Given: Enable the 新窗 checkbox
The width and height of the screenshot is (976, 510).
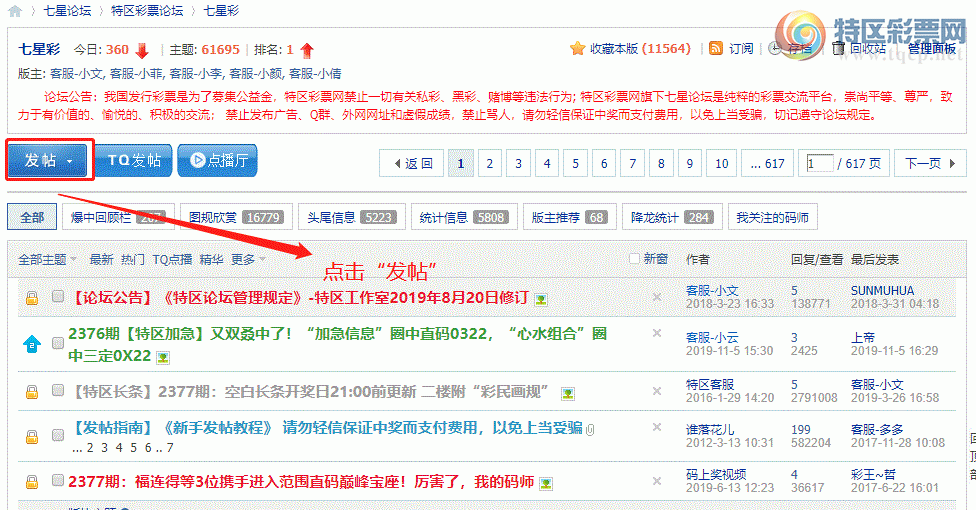Looking at the screenshot, I should pos(634,258).
